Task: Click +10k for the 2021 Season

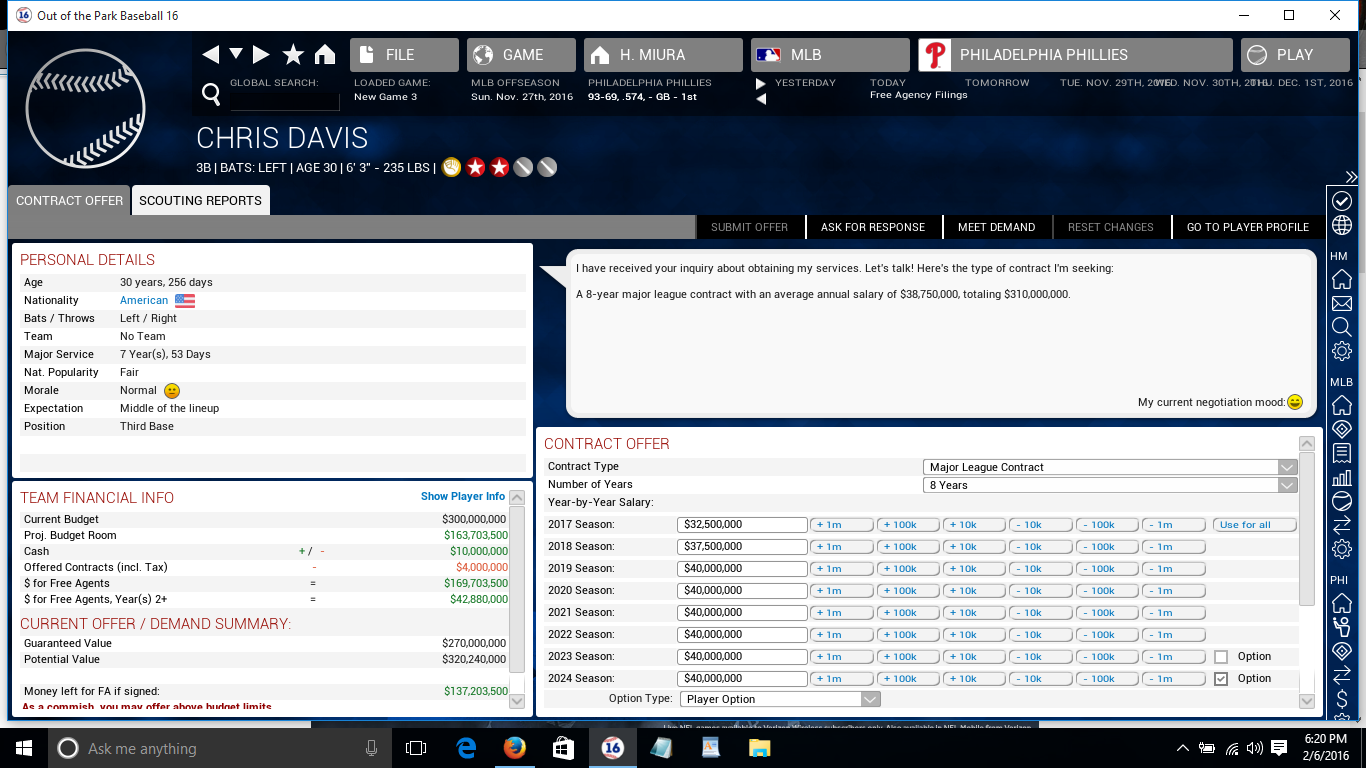Action: click(974, 612)
